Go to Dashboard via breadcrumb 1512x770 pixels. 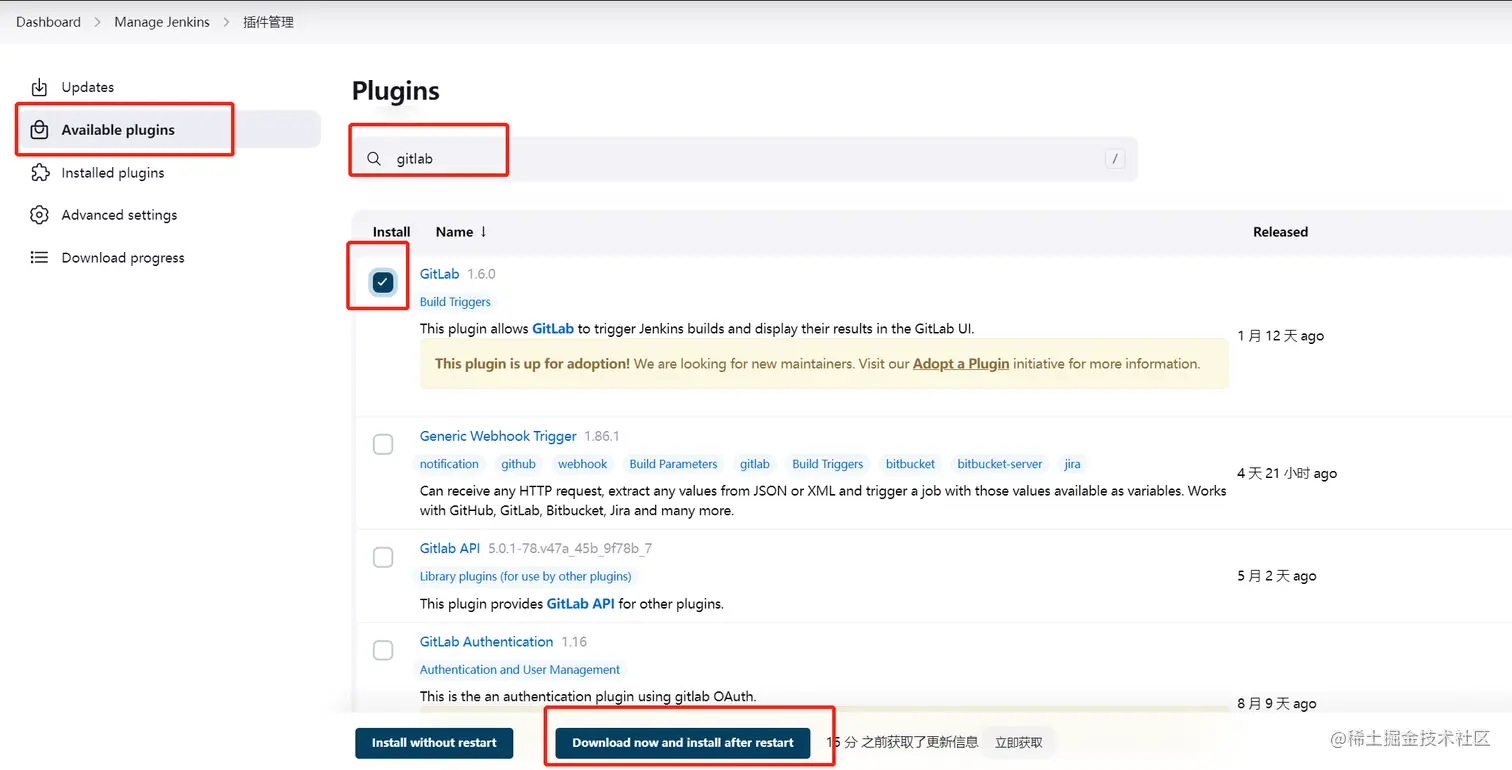click(x=48, y=22)
